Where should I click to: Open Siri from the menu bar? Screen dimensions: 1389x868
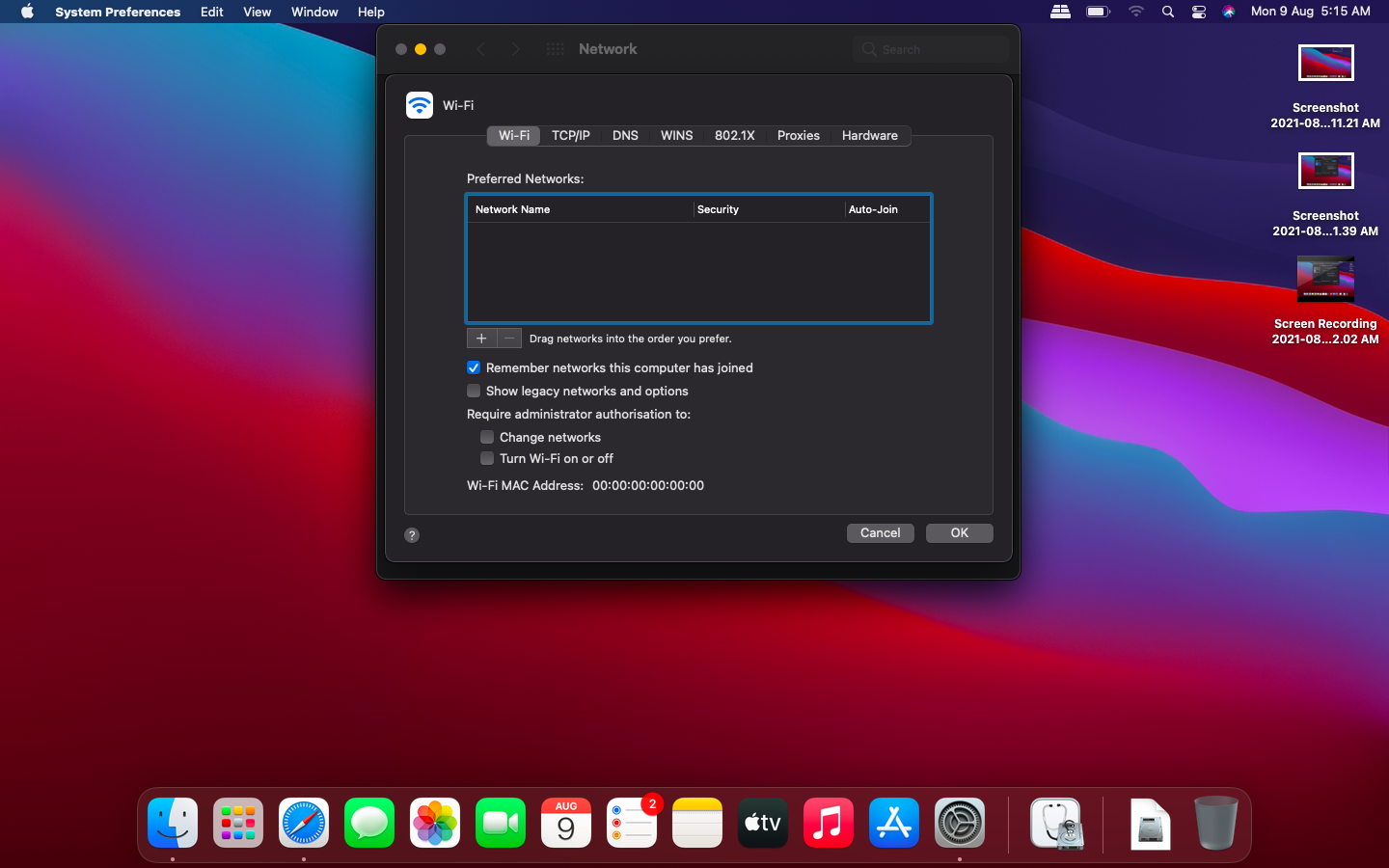coord(1229,12)
